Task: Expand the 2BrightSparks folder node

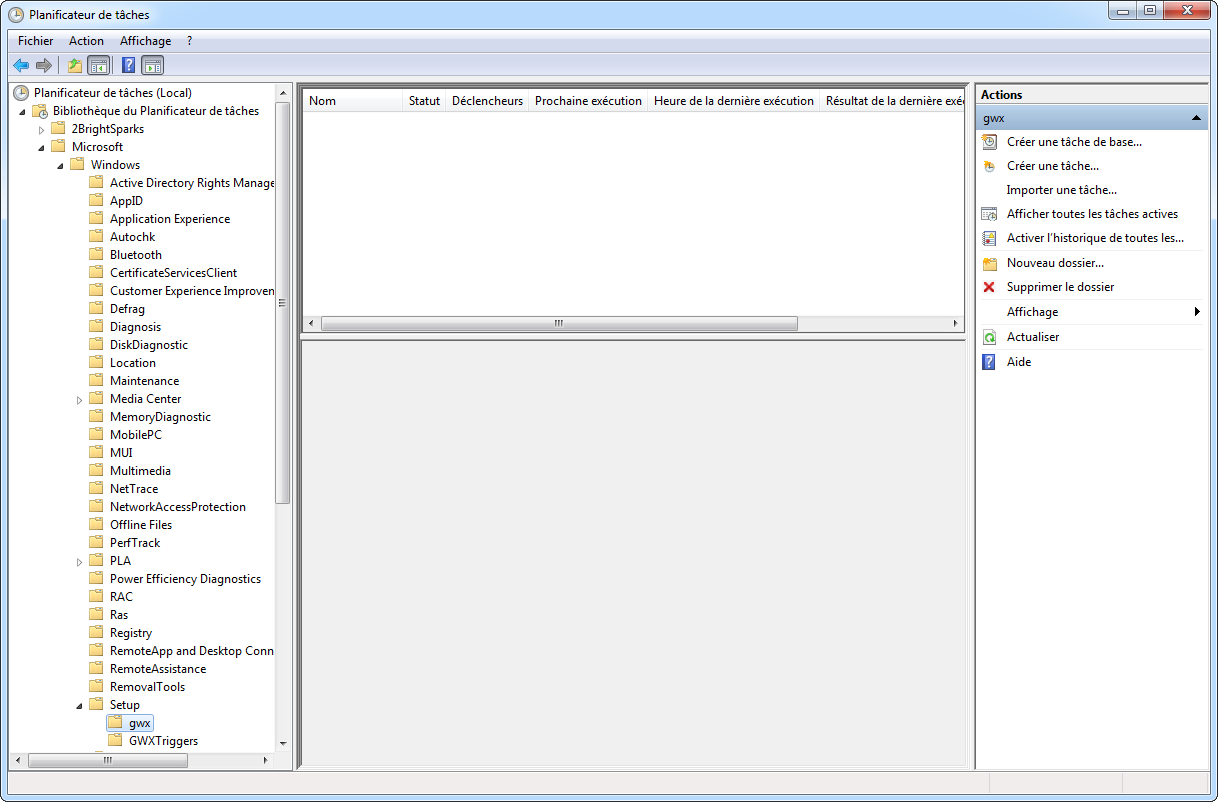Action: pos(41,130)
